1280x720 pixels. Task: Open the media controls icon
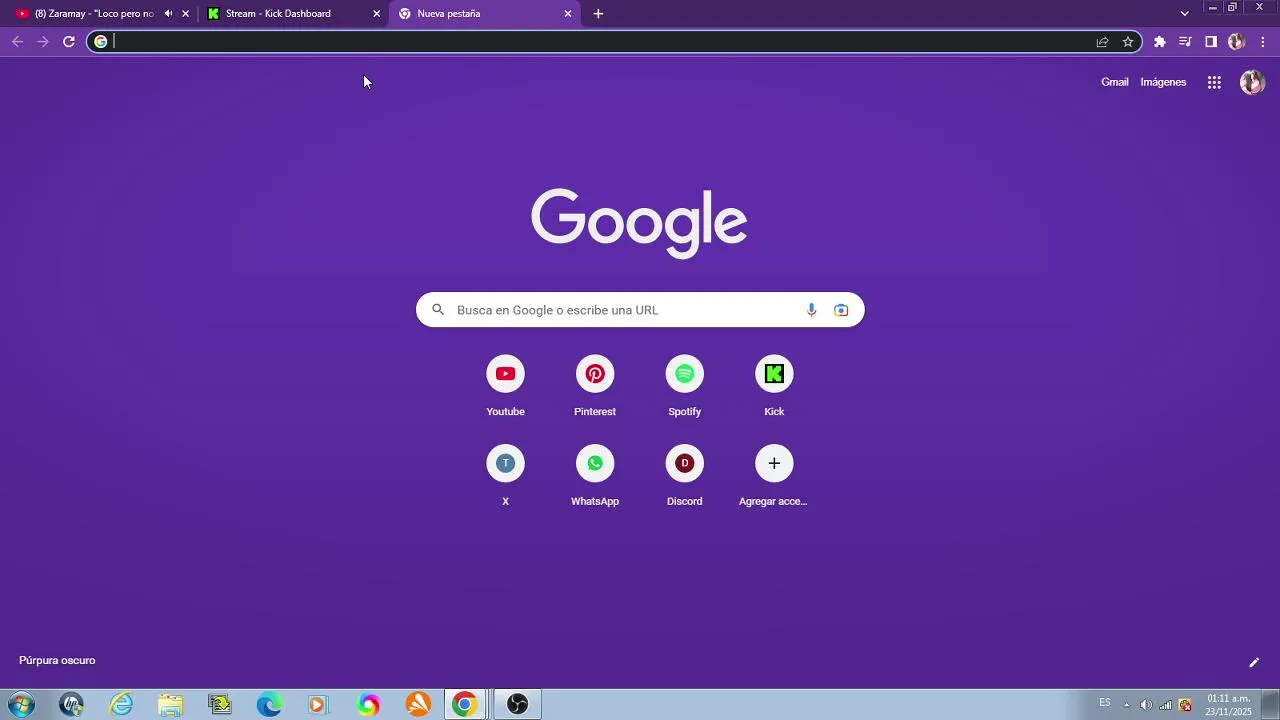(x=1185, y=42)
